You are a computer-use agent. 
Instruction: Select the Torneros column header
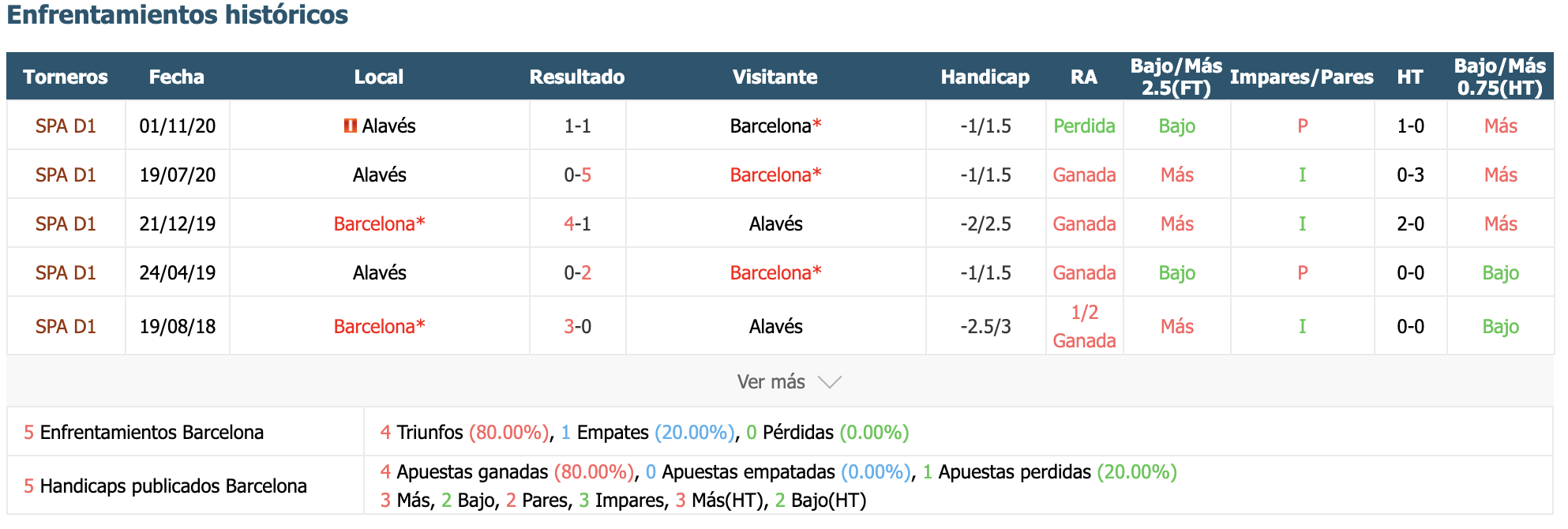(x=66, y=77)
